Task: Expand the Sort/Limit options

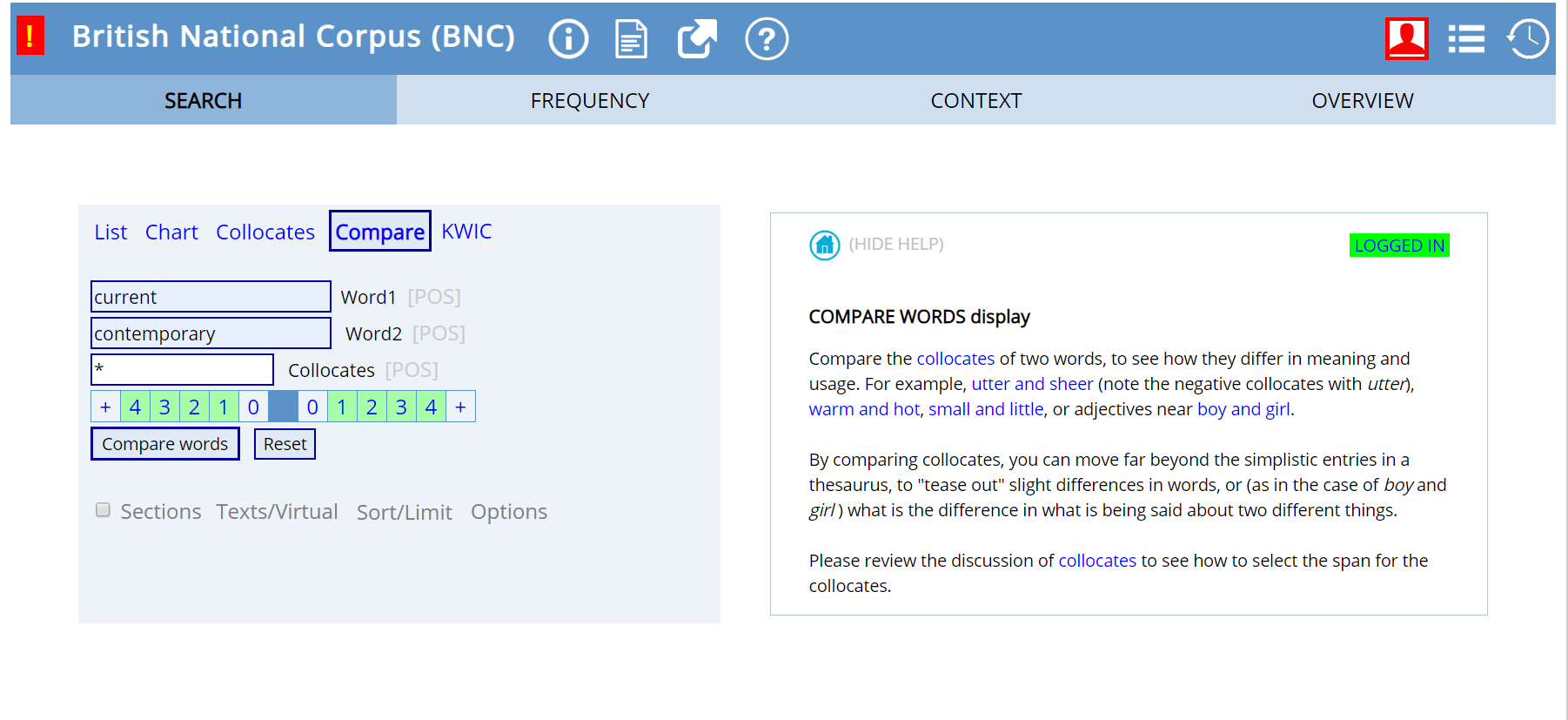Action: [404, 512]
